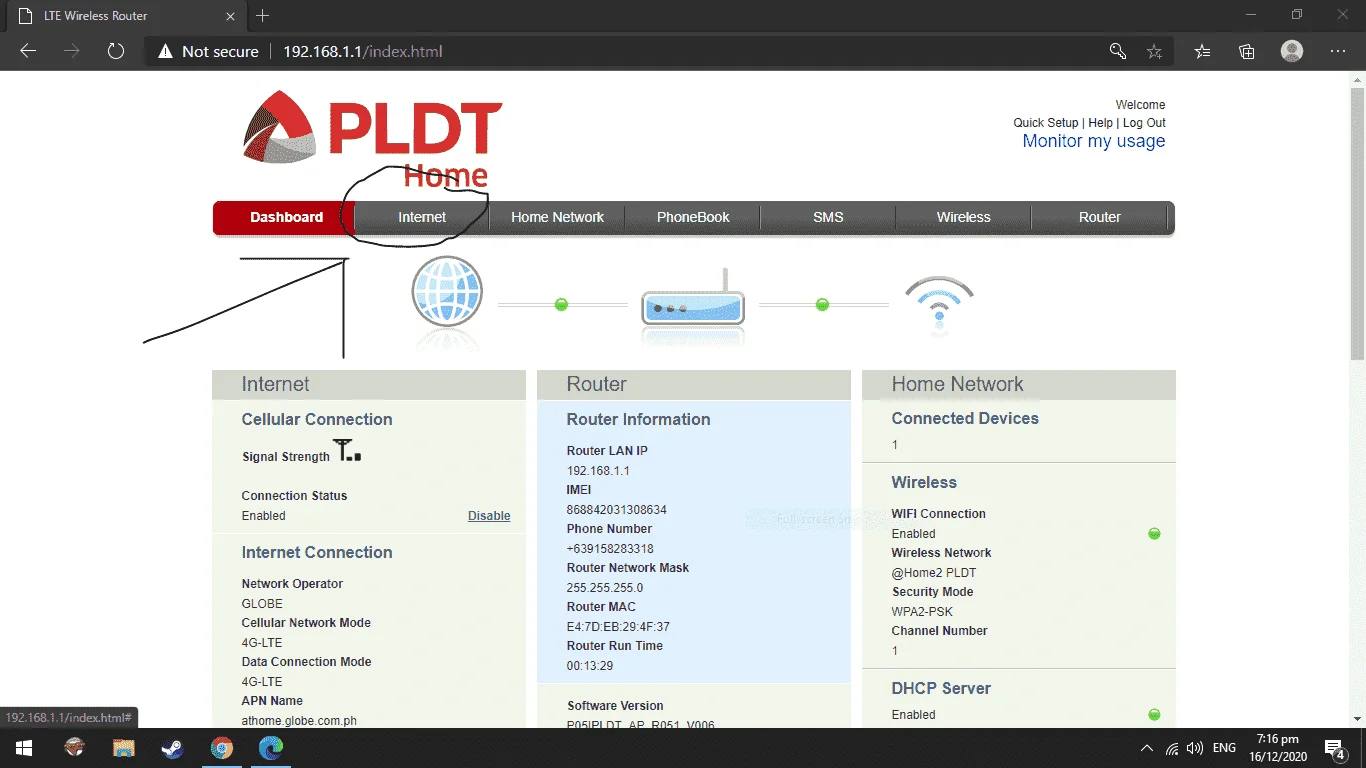Open the Internet tab

click(x=422, y=217)
